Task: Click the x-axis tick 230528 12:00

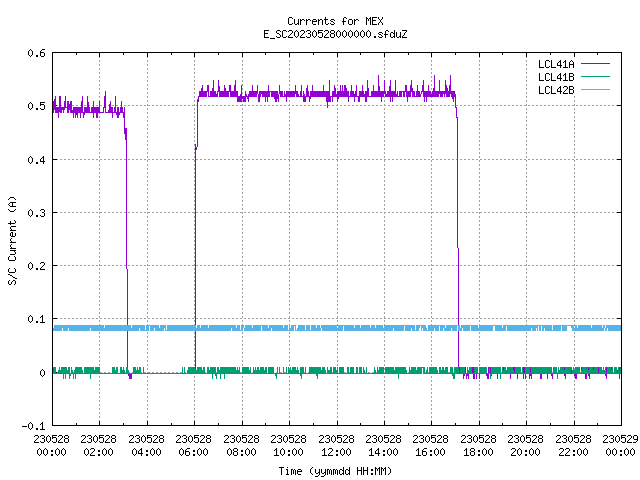Action: pos(336,445)
